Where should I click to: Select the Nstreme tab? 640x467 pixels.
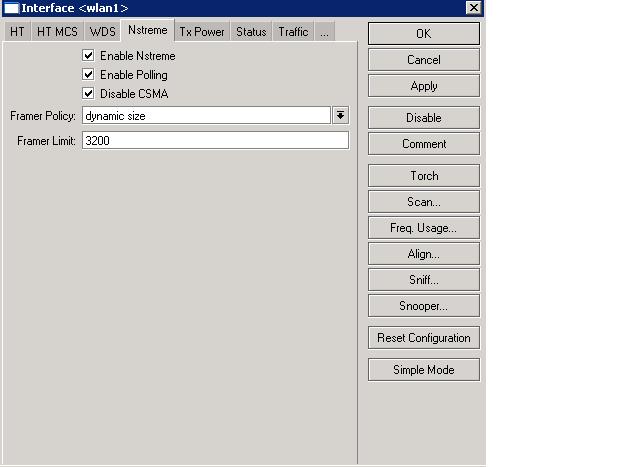point(147,30)
